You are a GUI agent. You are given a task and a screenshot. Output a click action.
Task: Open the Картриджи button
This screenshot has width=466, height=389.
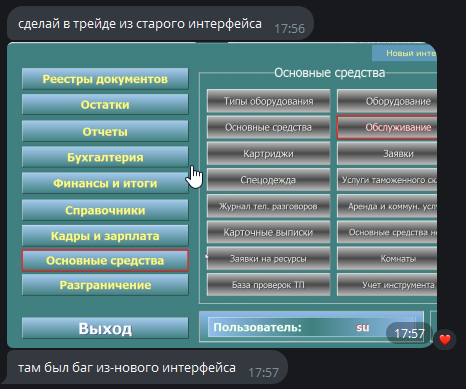pyautogui.click(x=268, y=154)
